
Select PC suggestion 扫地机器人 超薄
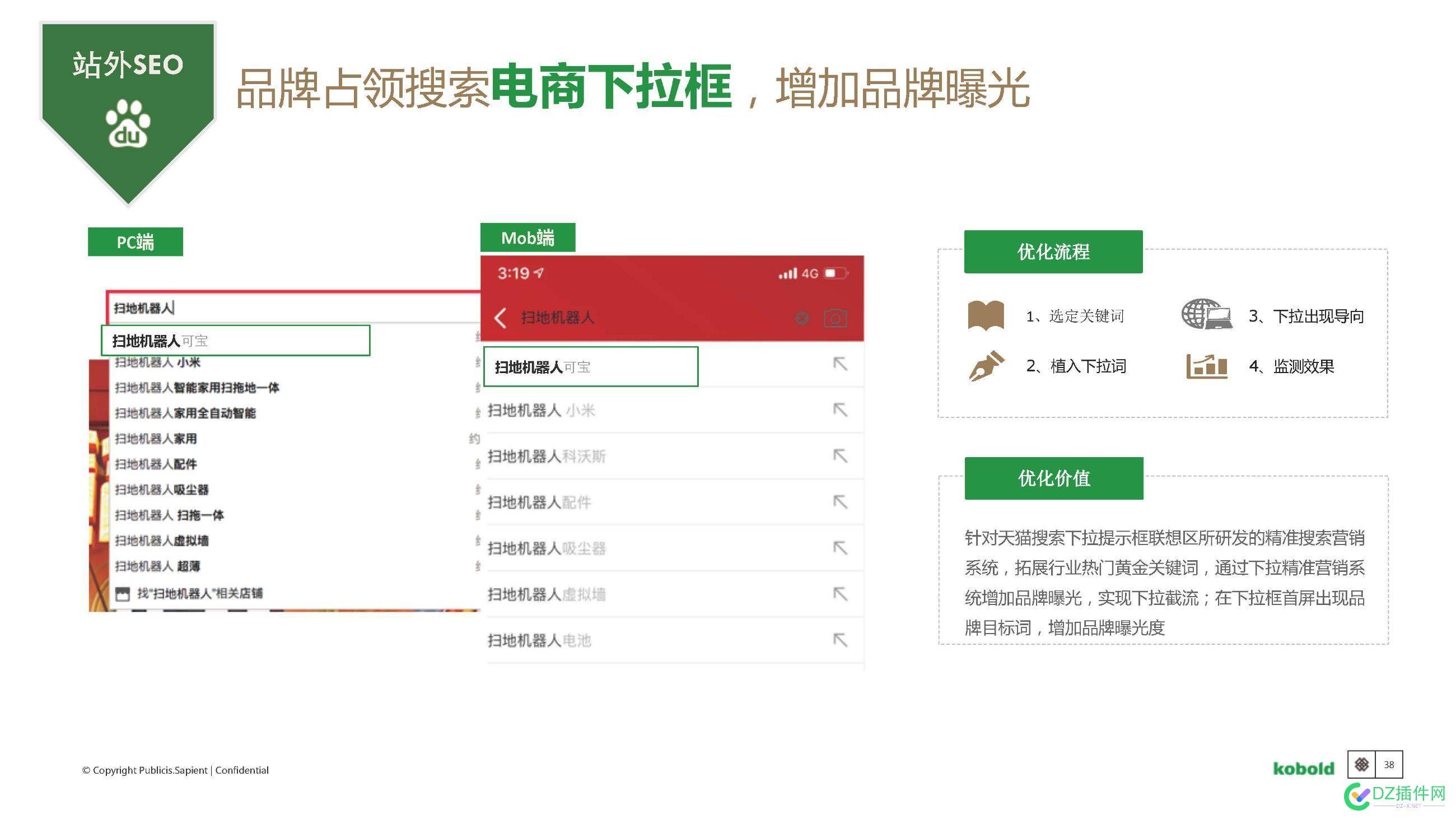click(x=157, y=566)
